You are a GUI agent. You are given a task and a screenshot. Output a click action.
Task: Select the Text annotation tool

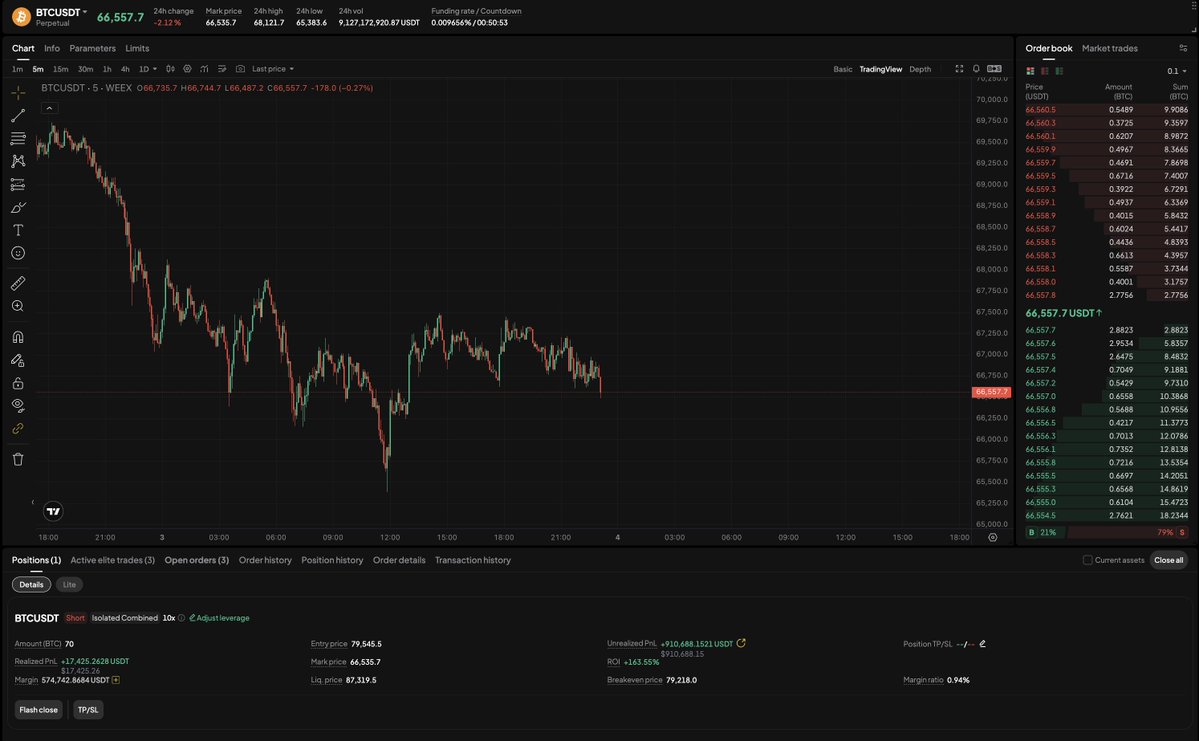pyautogui.click(x=18, y=230)
